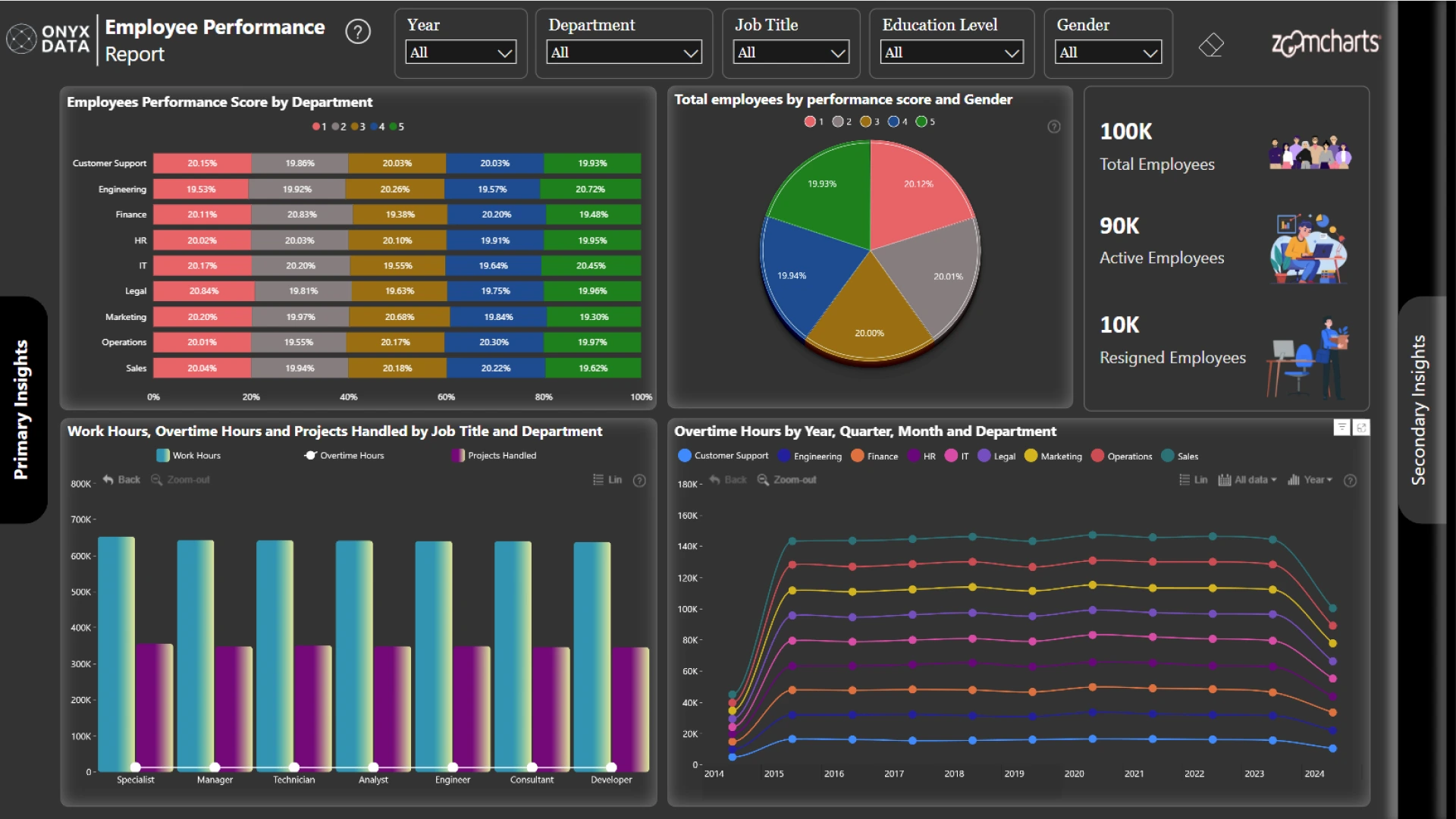Toggle the Overtime Hours legend series
This screenshot has height=819, width=1456.
pos(344,455)
